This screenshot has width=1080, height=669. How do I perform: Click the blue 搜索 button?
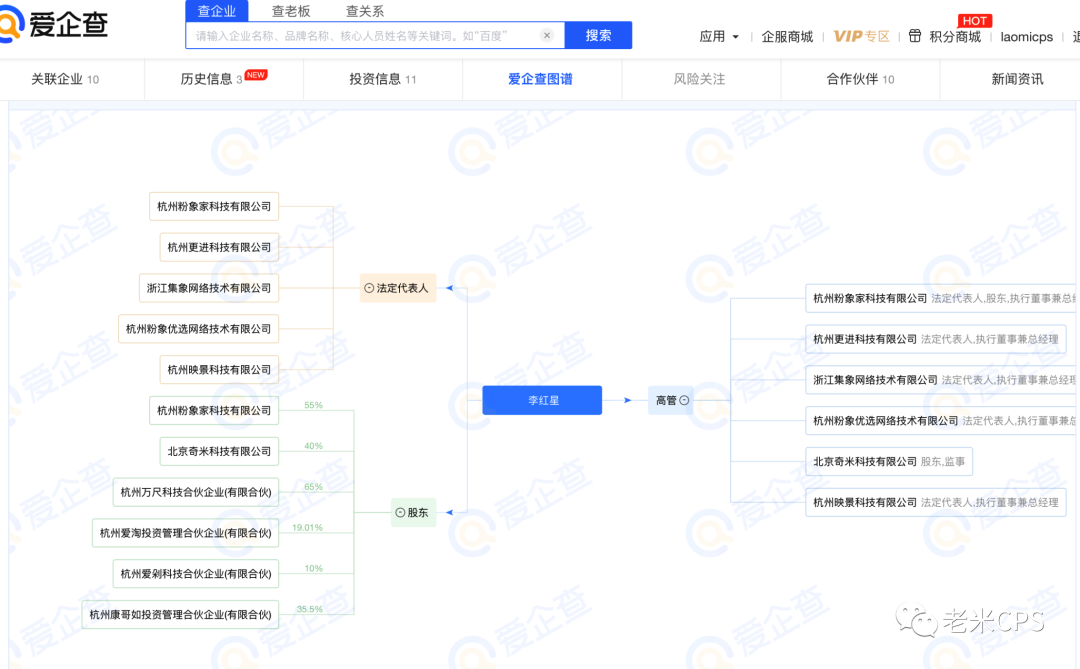pyautogui.click(x=599, y=35)
